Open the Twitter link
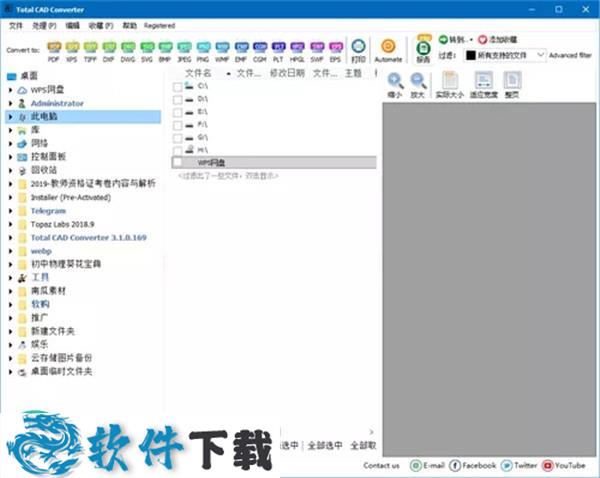 519,465
